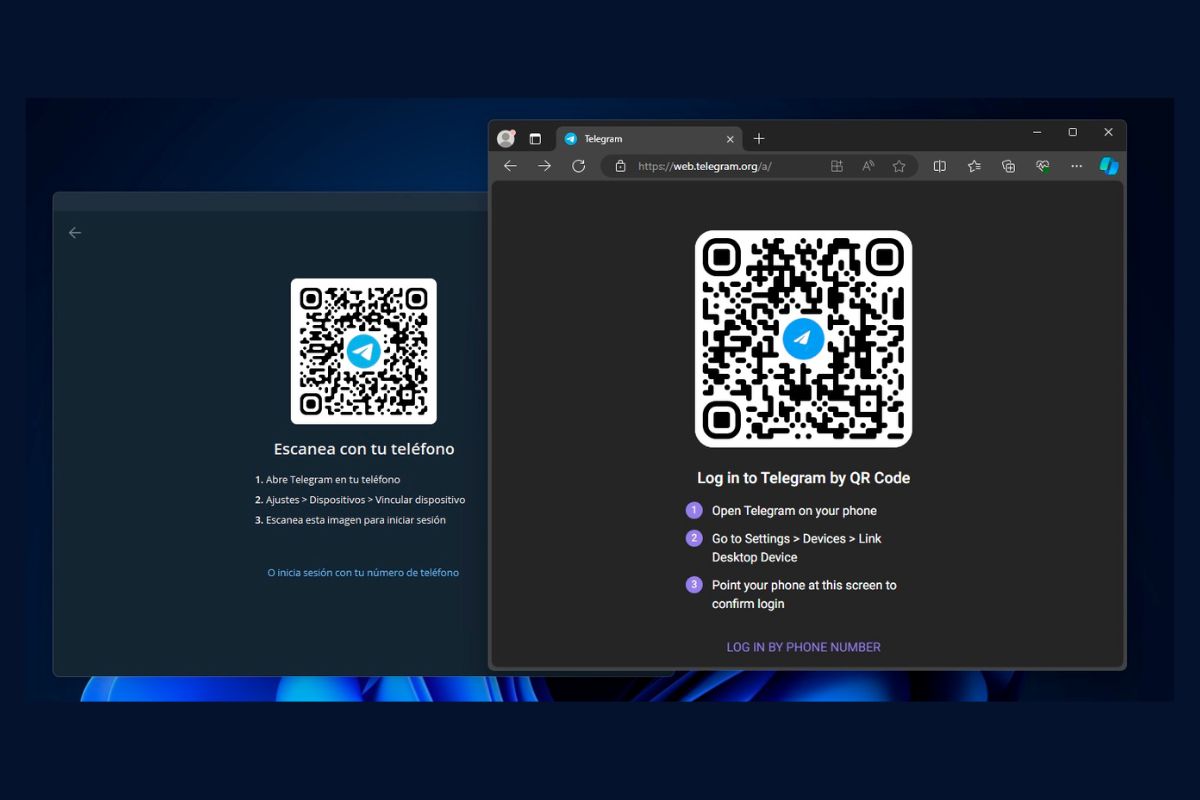Open the browser profile avatar
The height and width of the screenshot is (800, 1200).
tap(506, 138)
